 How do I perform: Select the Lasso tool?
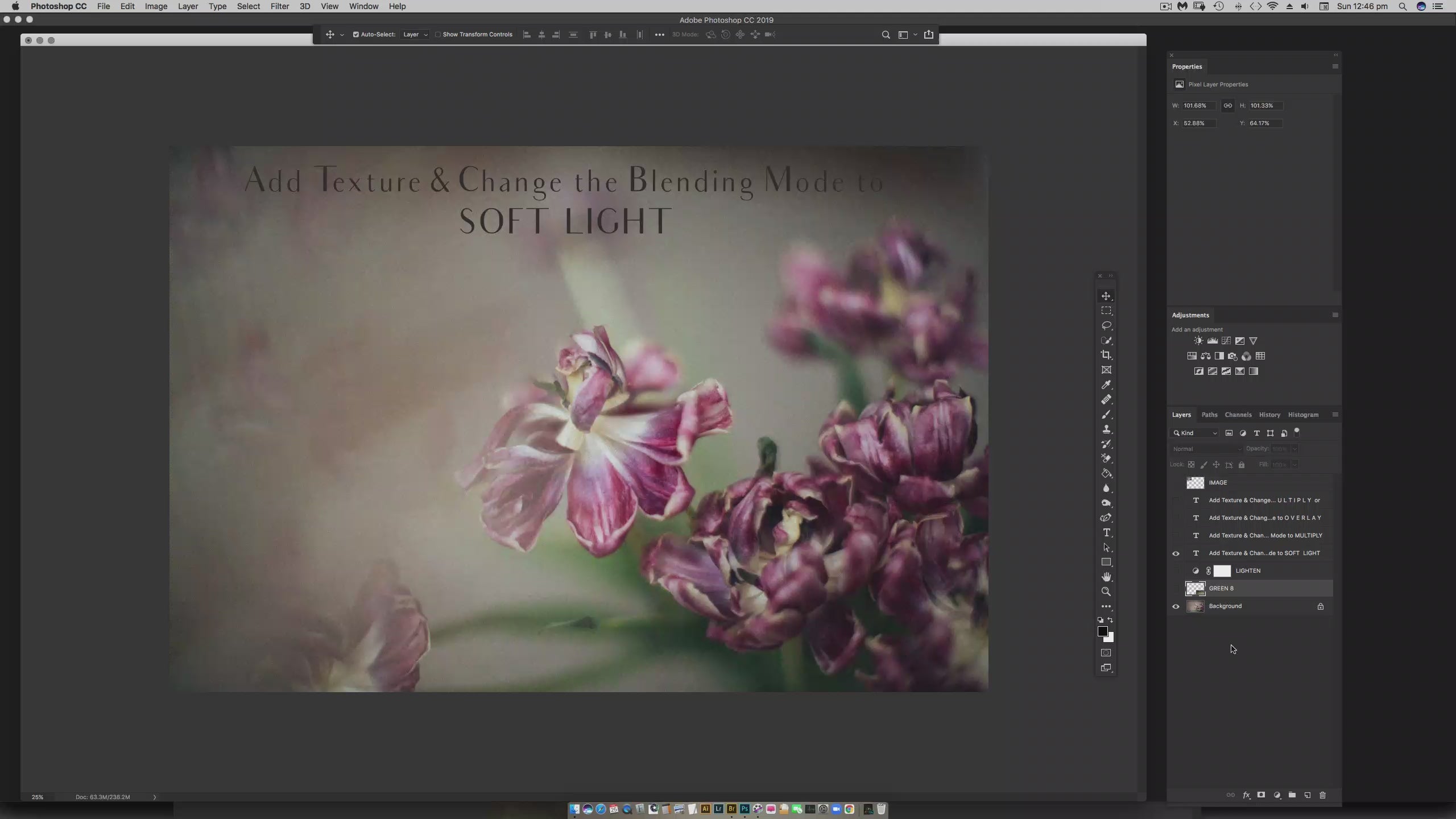click(1106, 325)
